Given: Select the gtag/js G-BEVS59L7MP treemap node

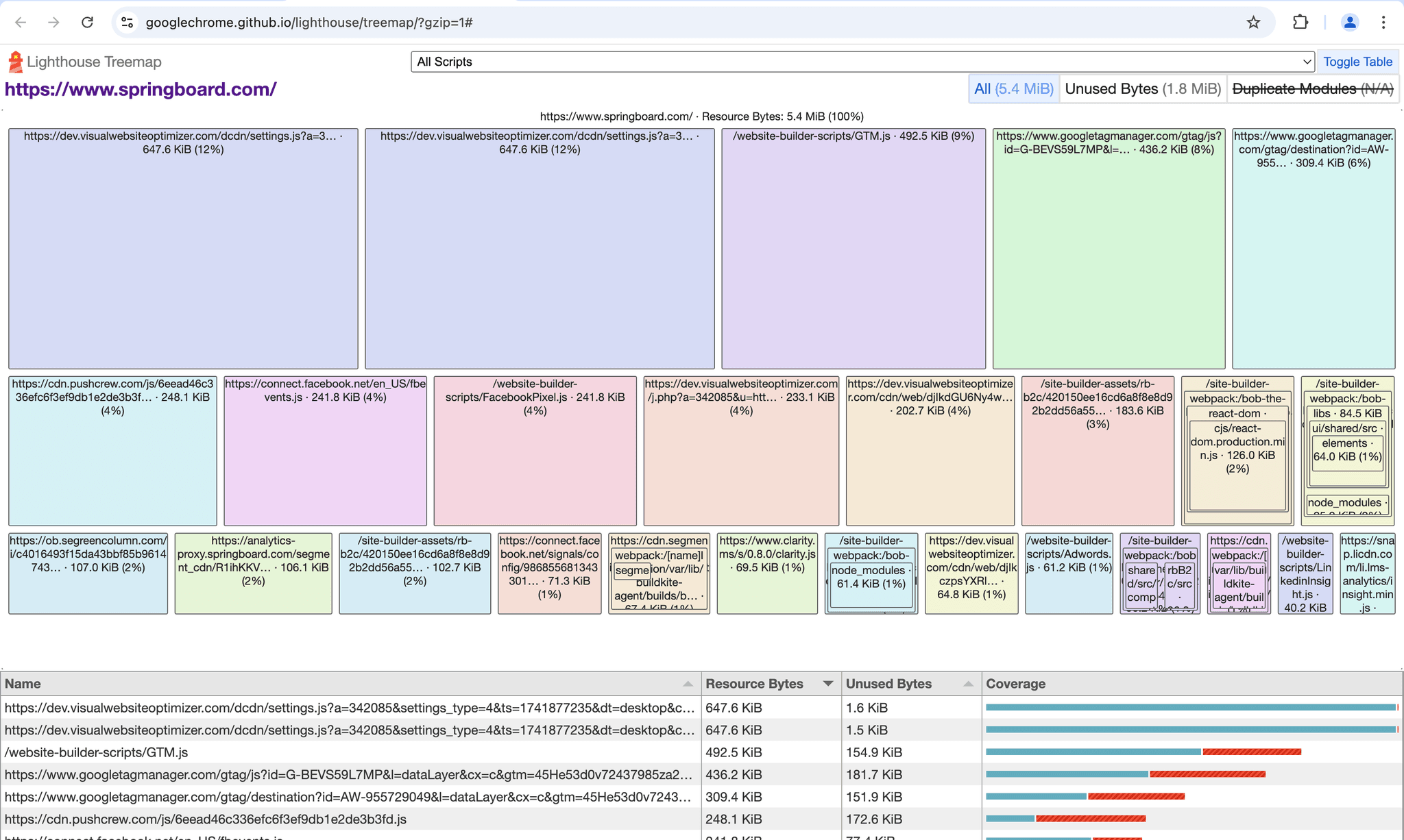Looking at the screenshot, I should 1109,249.
